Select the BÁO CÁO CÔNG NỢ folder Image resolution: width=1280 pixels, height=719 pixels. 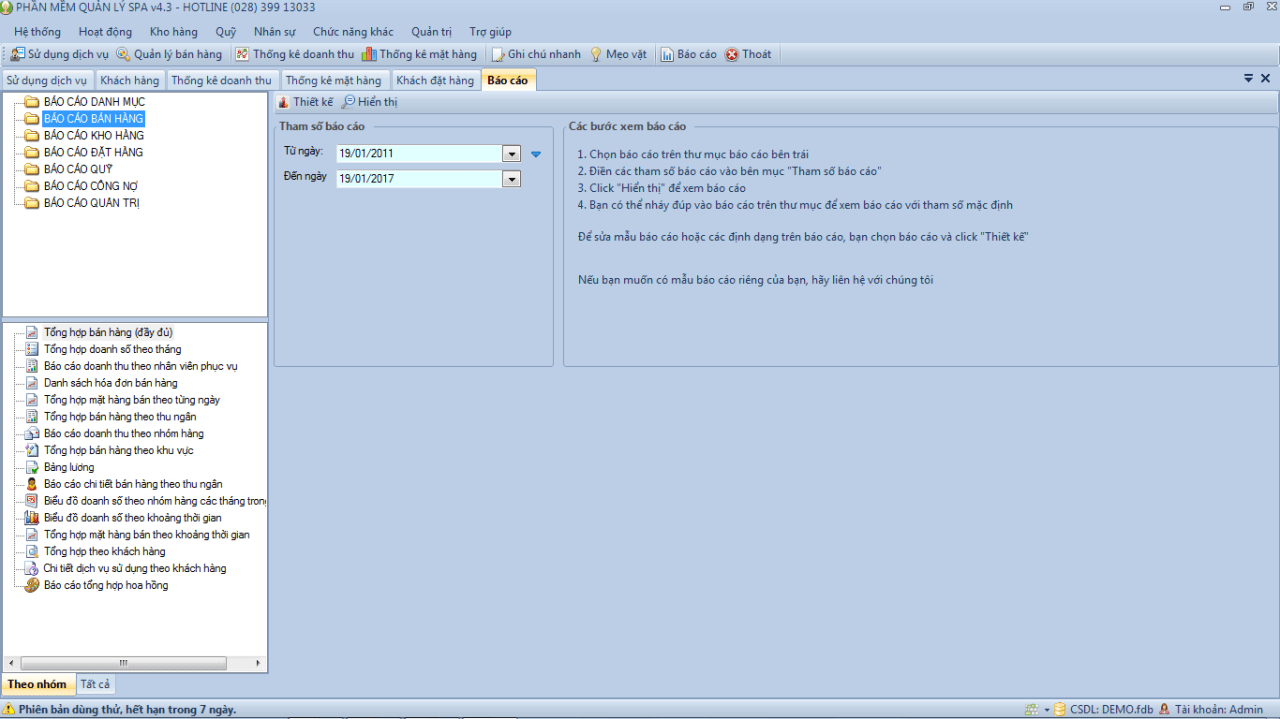(x=91, y=186)
